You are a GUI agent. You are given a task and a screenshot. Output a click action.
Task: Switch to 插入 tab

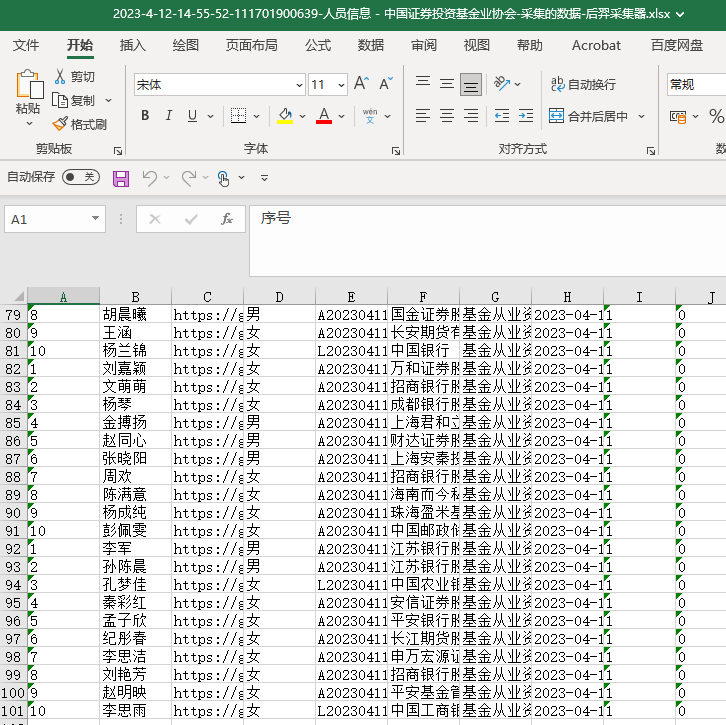(132, 45)
